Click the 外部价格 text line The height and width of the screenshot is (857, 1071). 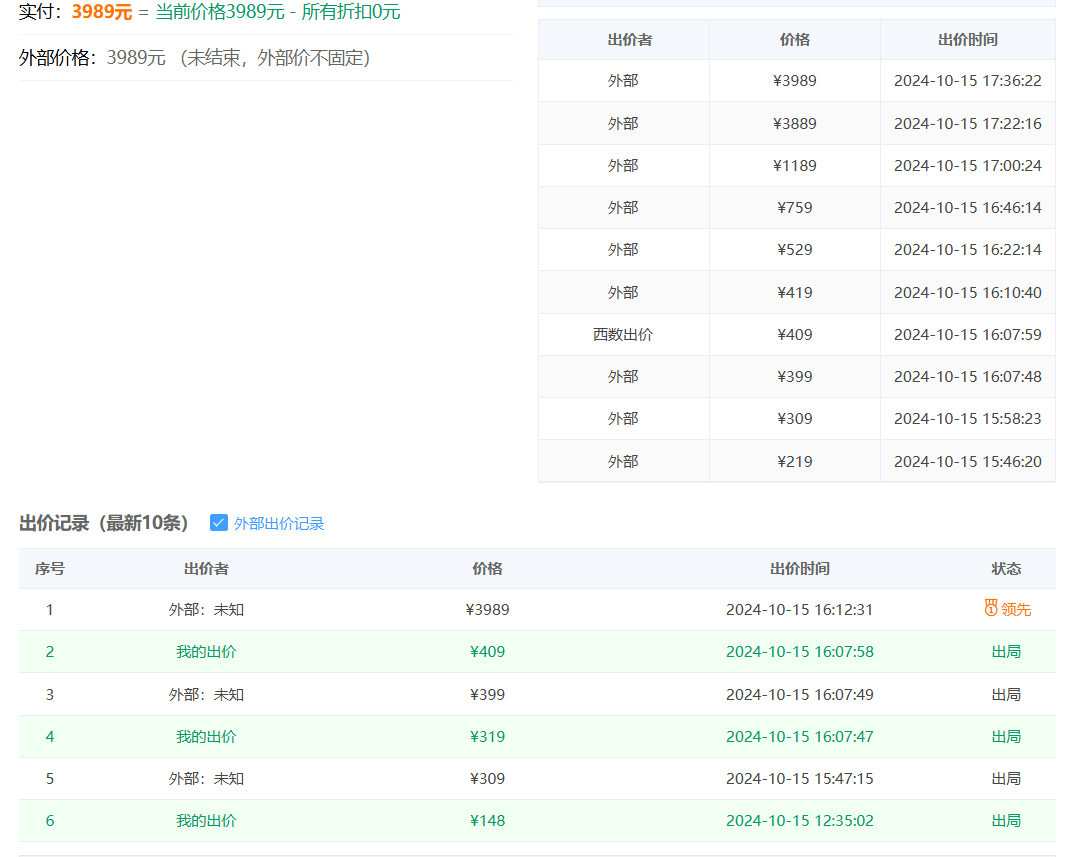(195, 58)
